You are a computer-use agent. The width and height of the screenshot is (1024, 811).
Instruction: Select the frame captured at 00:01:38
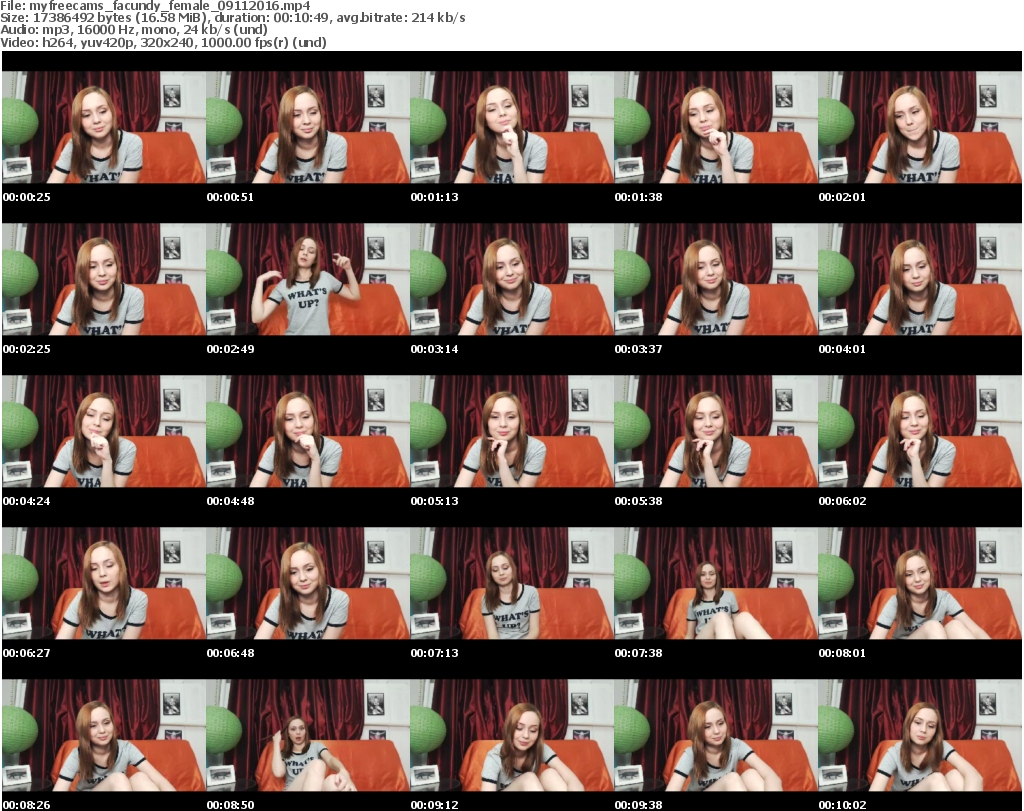[x=716, y=127]
